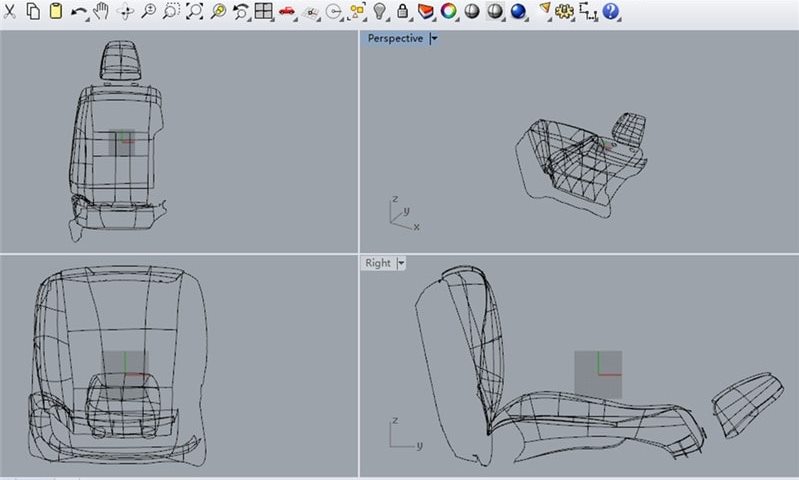This screenshot has width=799, height=480.
Task: Click the Paste clipboard icon
Action: tap(56, 11)
